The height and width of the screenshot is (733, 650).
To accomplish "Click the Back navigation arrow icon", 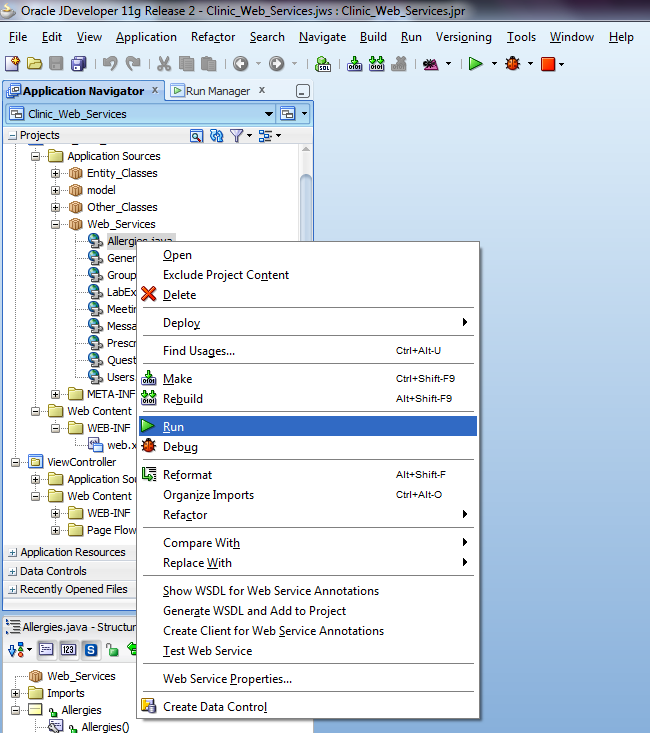I will pos(241,63).
